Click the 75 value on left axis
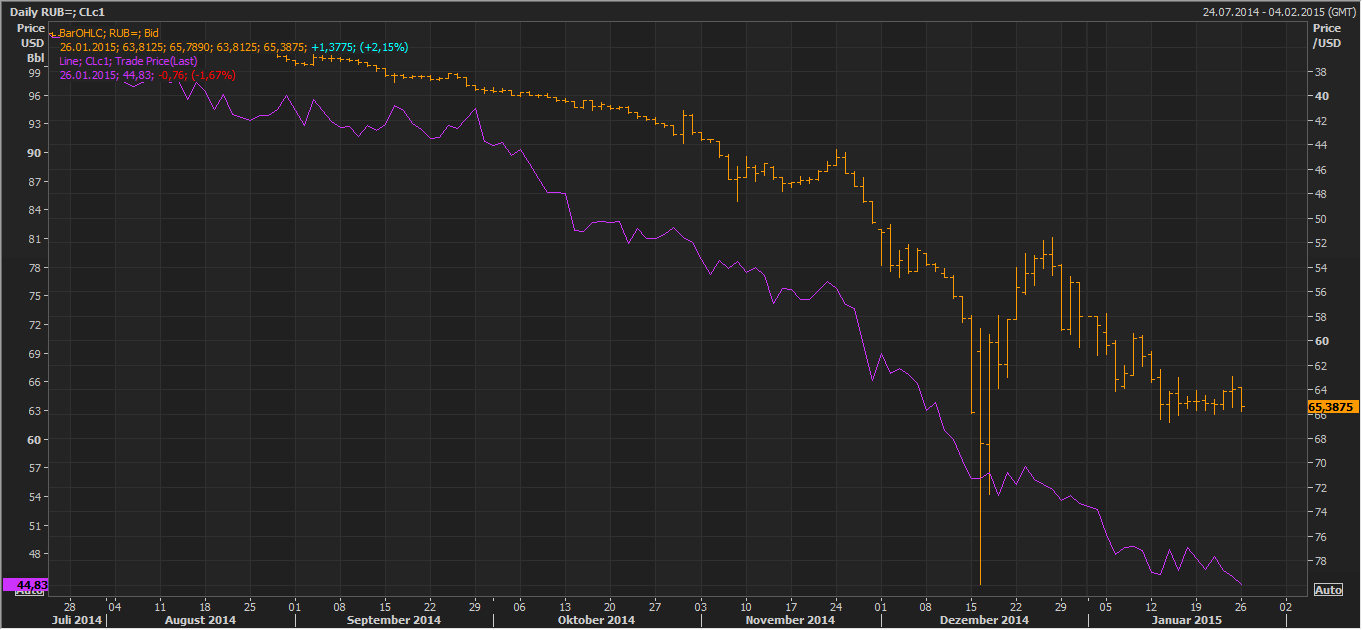 pos(34,296)
